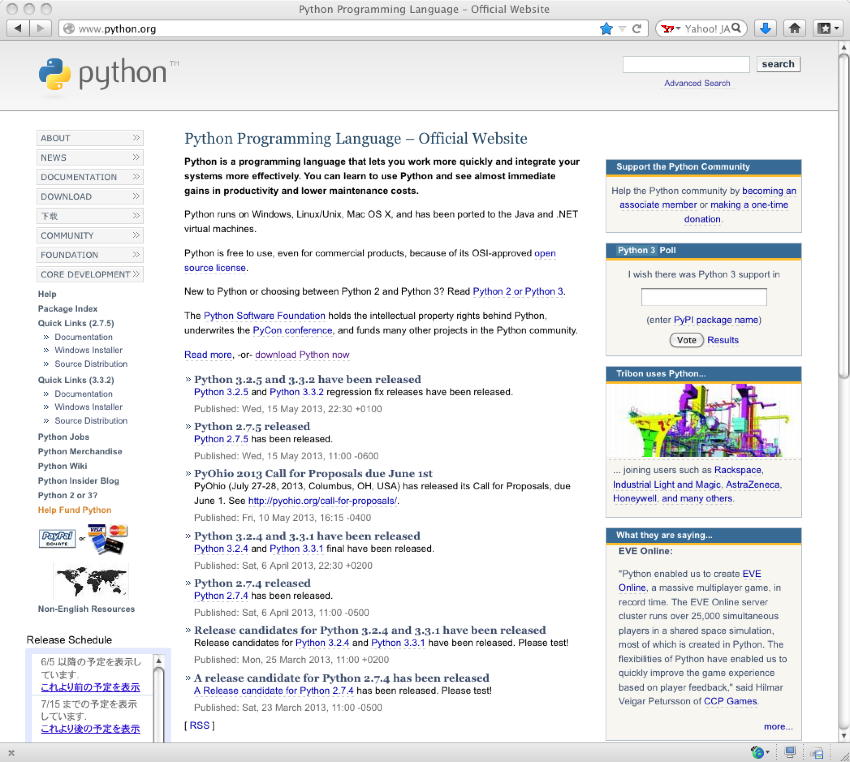Image resolution: width=850 pixels, height=762 pixels.
Task: Open the Python Merchandise link
Action: (80, 451)
